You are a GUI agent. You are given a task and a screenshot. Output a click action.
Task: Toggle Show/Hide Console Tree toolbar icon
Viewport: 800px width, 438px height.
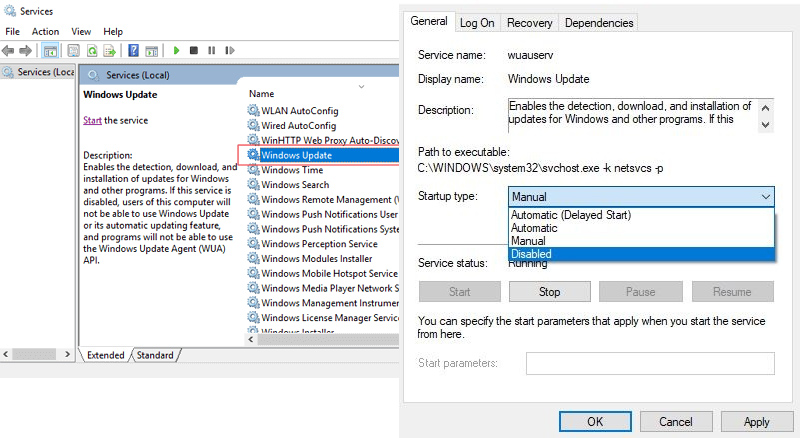pos(50,51)
